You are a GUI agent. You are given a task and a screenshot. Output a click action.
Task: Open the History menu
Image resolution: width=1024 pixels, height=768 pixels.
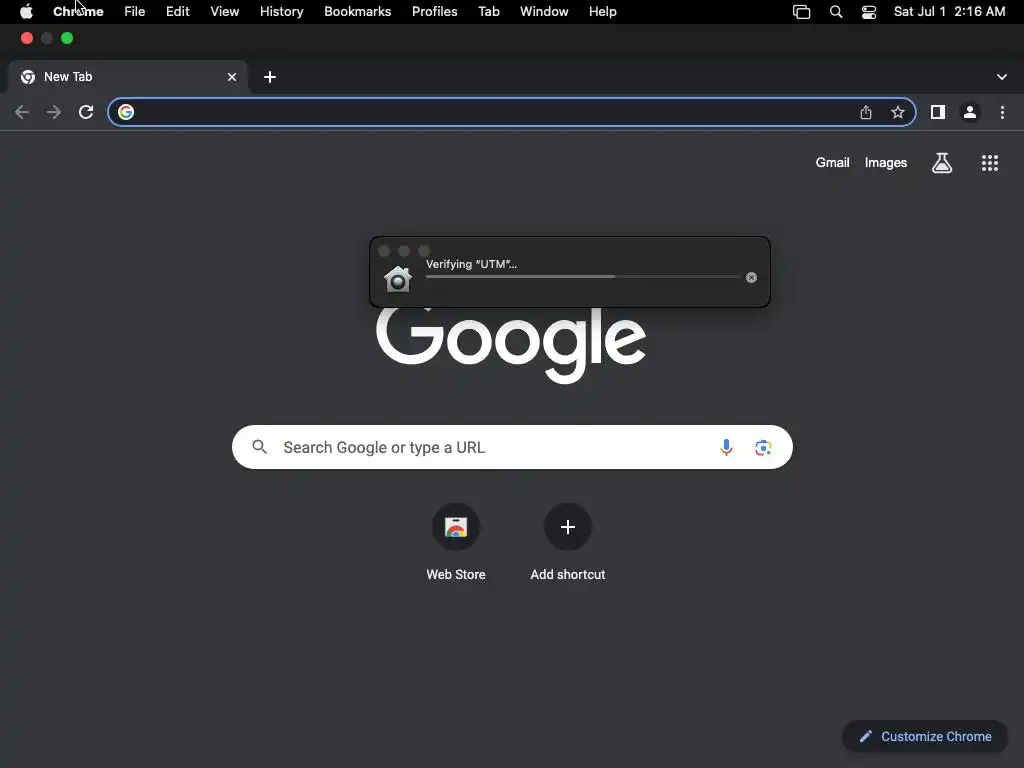[x=281, y=12]
